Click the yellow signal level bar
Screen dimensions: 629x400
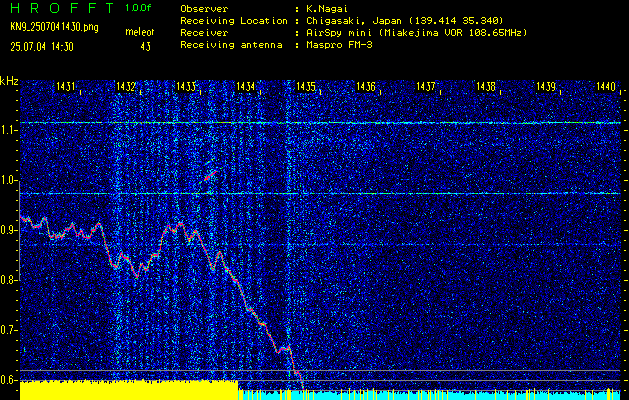point(129,390)
